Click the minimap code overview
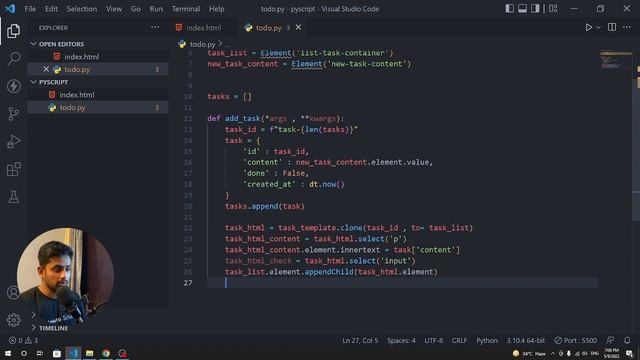This screenshot has width=640, height=360. pos(616,60)
